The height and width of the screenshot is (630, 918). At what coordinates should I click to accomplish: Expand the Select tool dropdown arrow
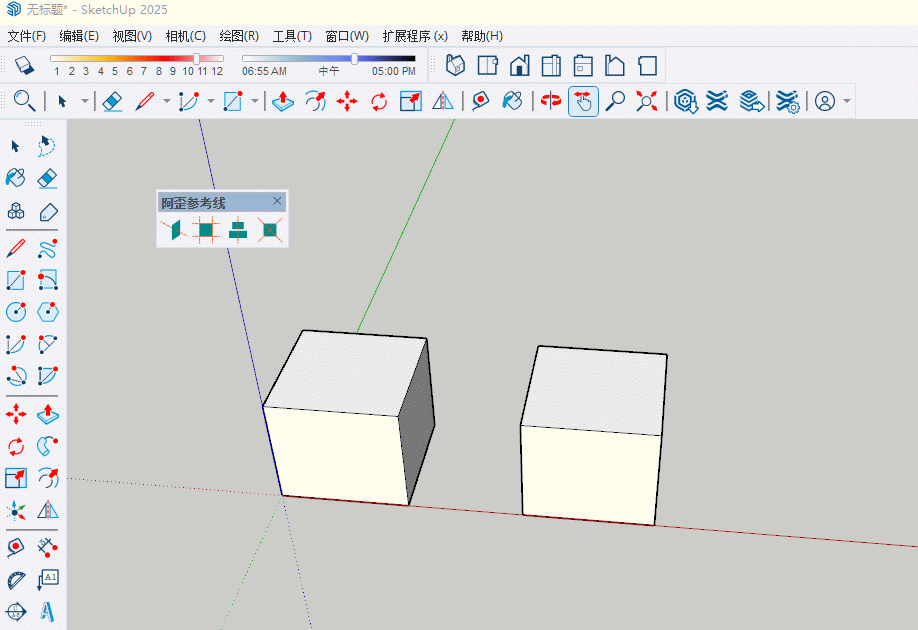point(85,101)
